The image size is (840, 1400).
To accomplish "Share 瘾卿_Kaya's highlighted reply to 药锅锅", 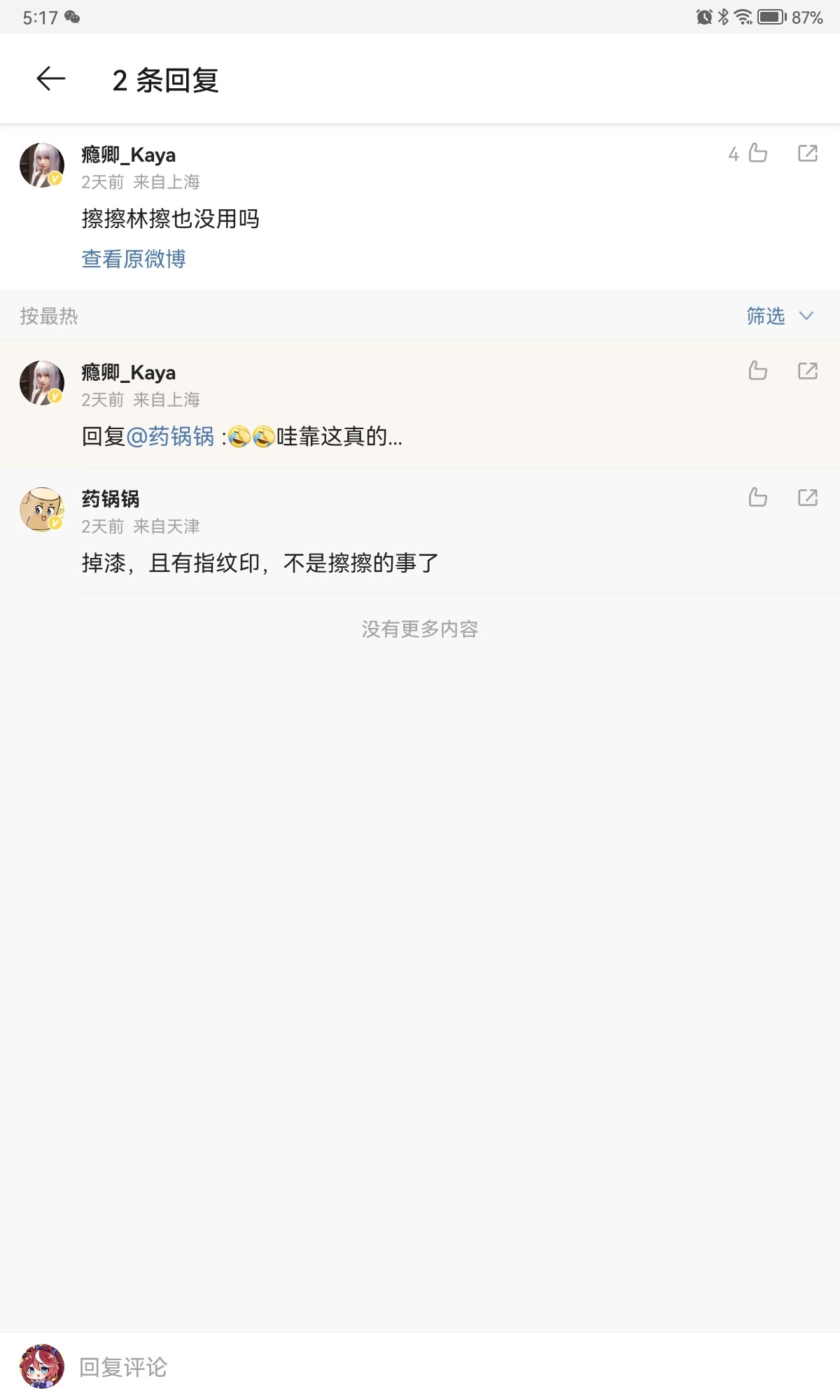I will (x=808, y=370).
